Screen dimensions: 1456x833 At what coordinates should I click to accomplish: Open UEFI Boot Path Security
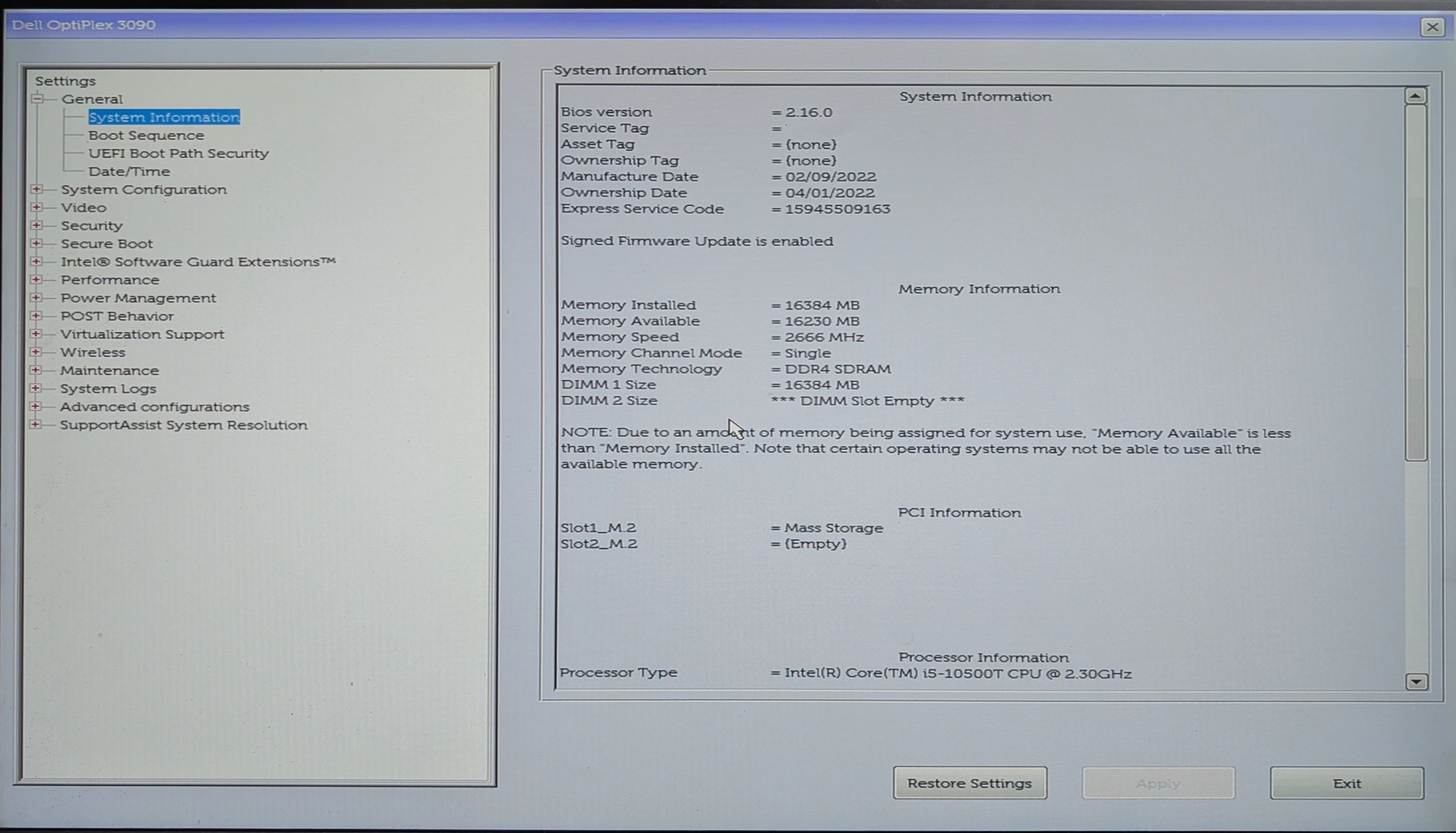tap(178, 153)
